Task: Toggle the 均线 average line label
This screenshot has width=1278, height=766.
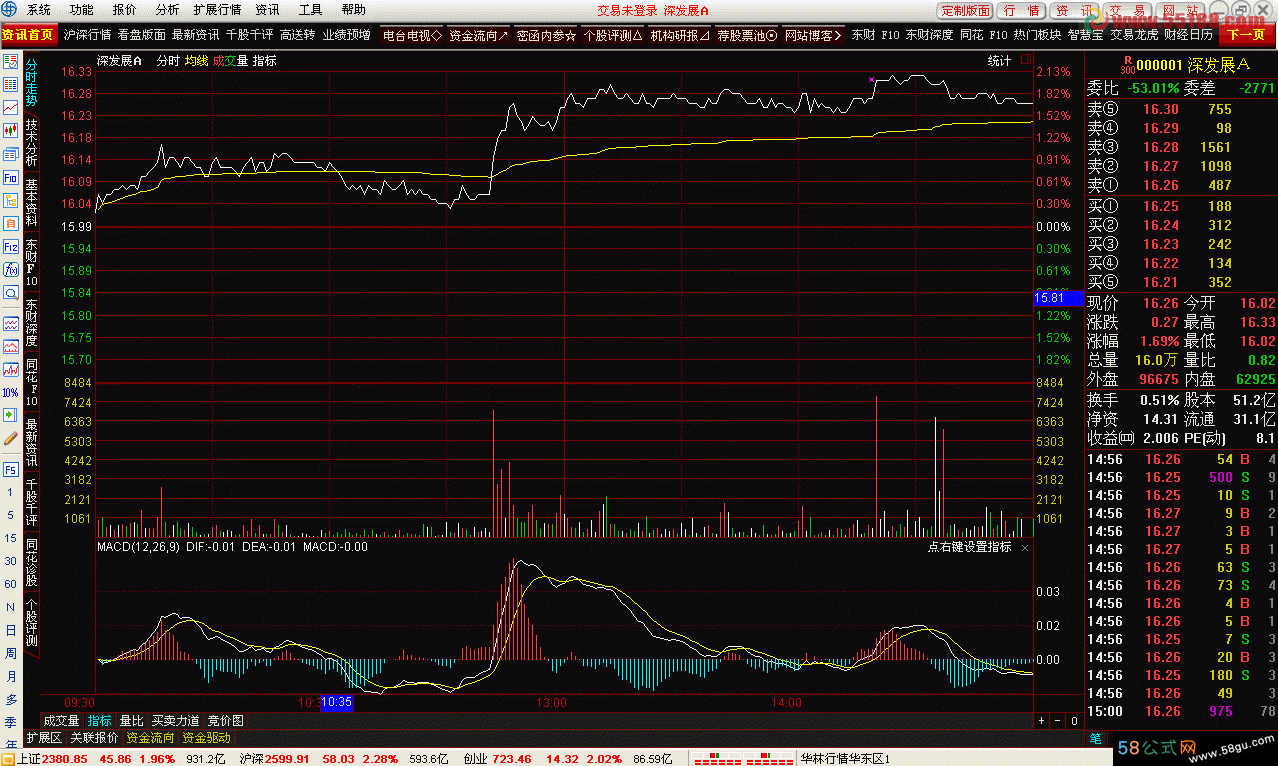Action: click(196, 61)
